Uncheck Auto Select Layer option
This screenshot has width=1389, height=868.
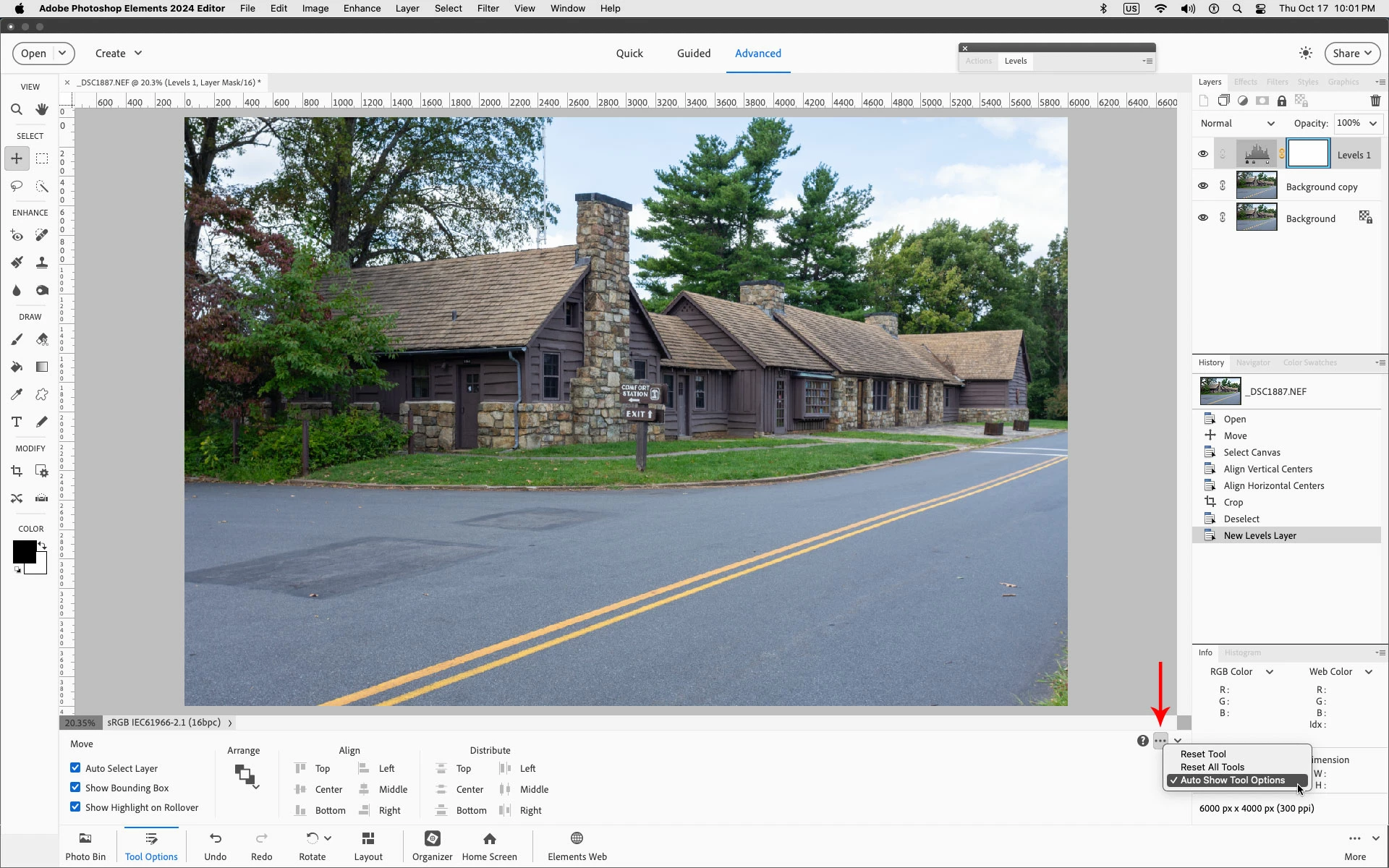(x=75, y=768)
